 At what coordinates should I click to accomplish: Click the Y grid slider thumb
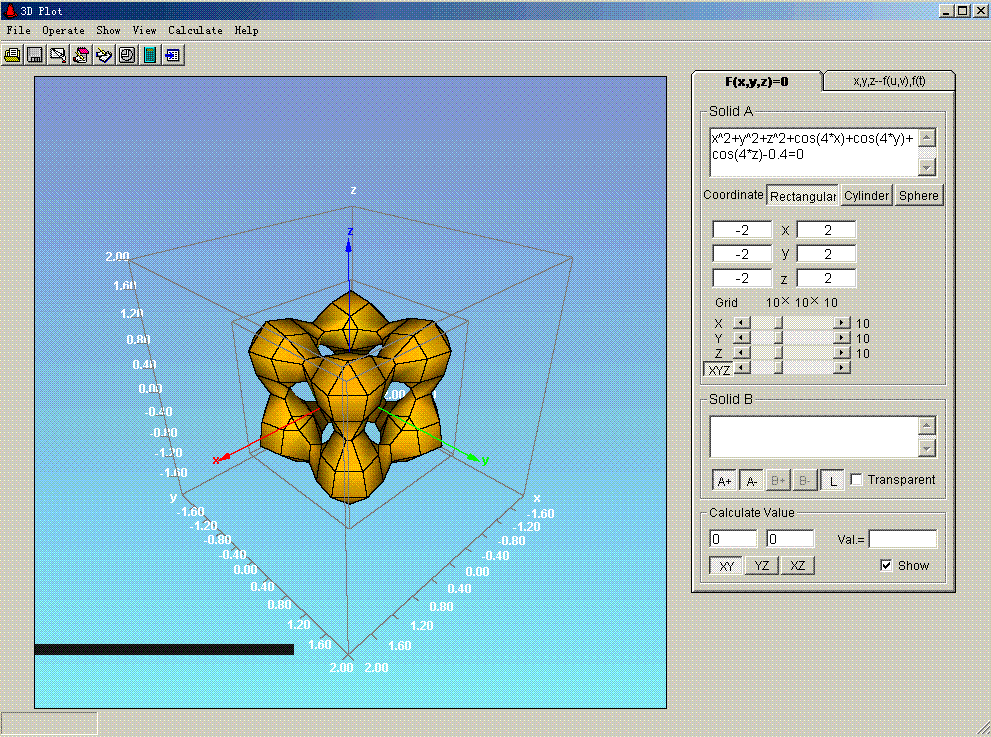(x=778, y=338)
